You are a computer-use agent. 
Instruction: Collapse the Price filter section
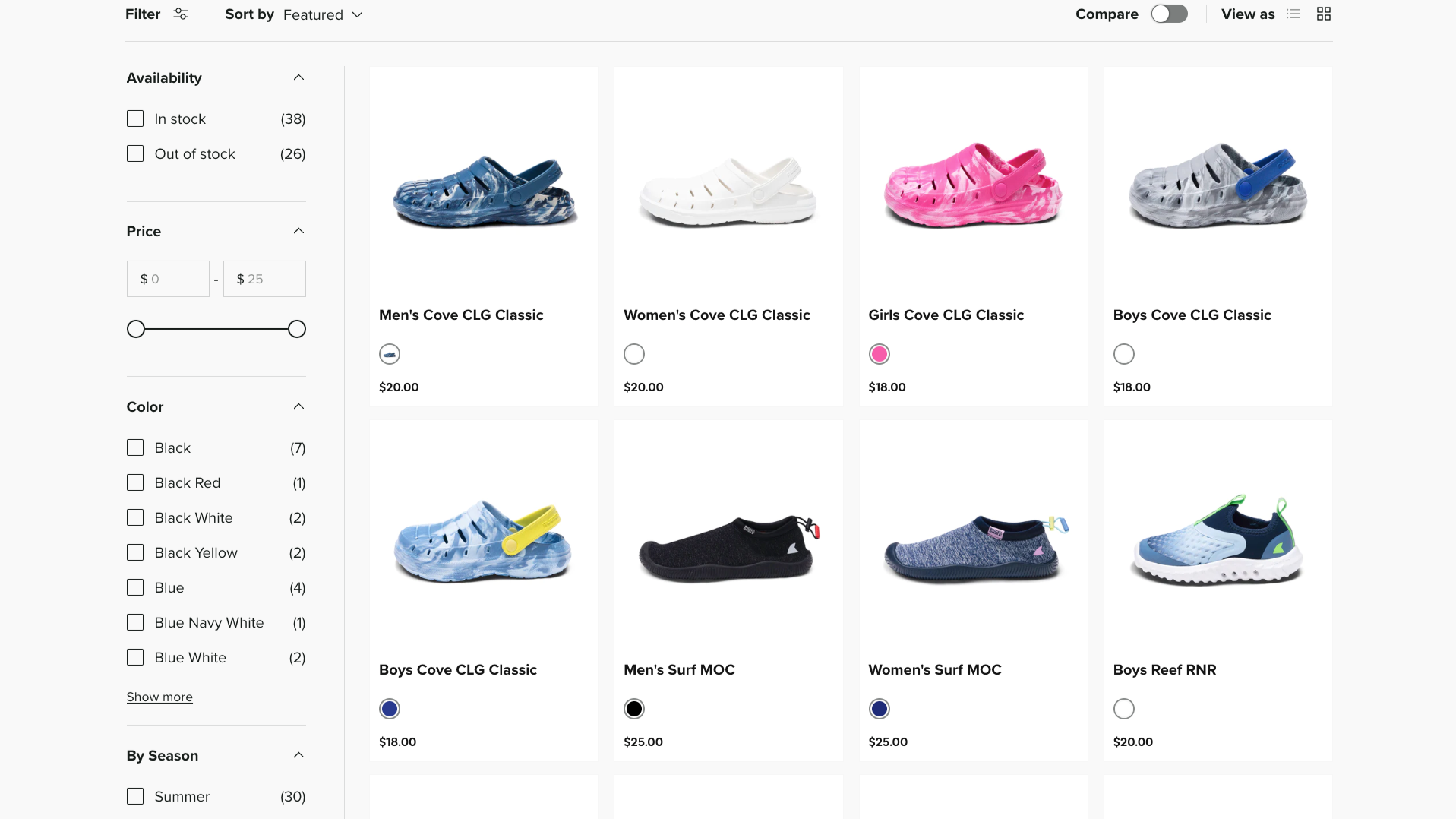[298, 231]
